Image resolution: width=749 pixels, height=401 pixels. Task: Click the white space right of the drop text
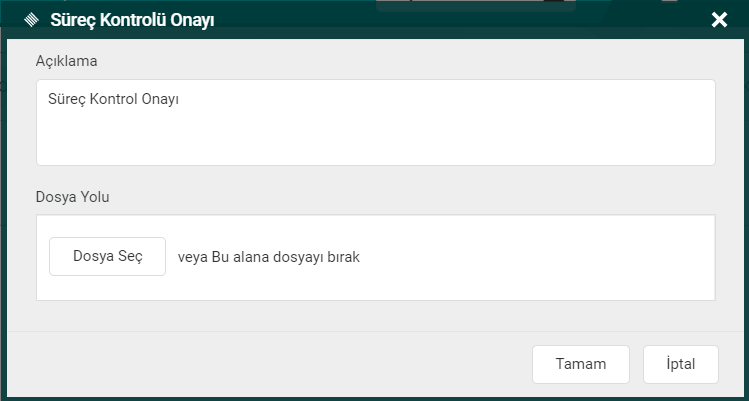pyautogui.click(x=535, y=258)
